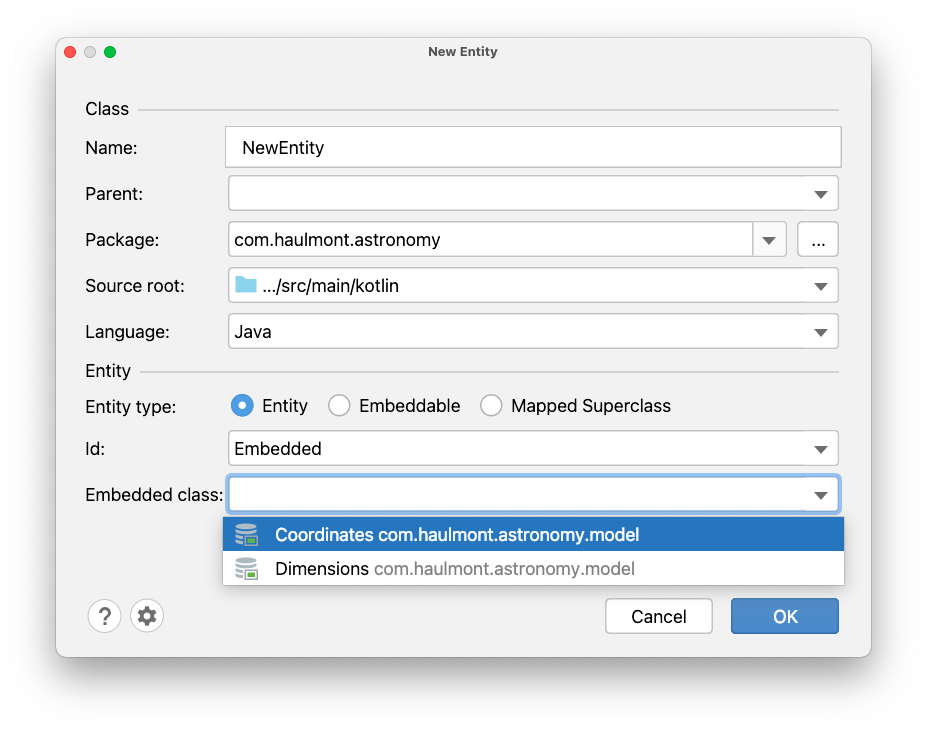Screen dimensions: 927x731
Task: Select Dimensions from the suggestion list
Action: tap(450, 568)
